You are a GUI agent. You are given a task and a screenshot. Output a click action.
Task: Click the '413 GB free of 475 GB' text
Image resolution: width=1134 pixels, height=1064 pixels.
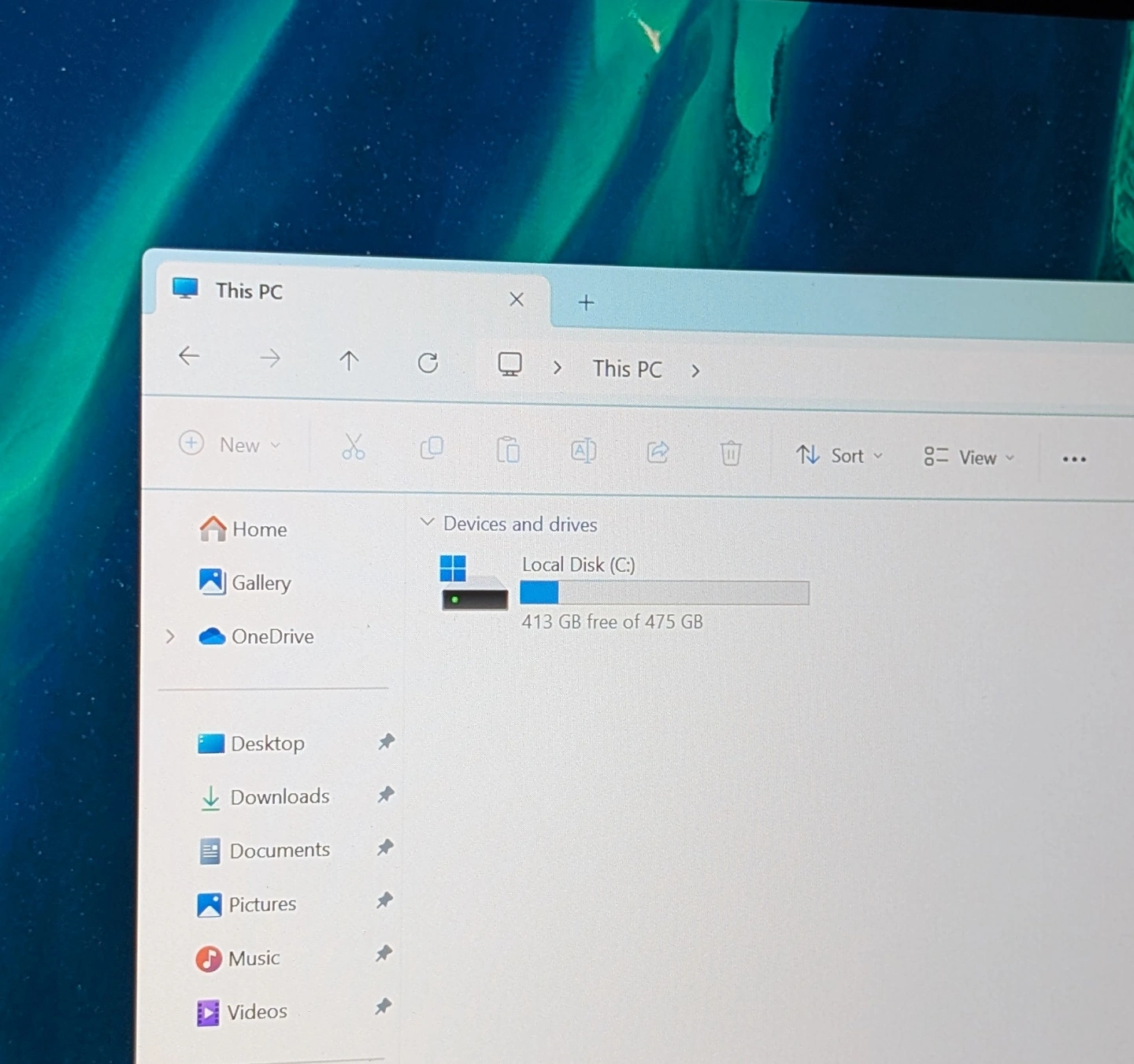click(x=612, y=622)
